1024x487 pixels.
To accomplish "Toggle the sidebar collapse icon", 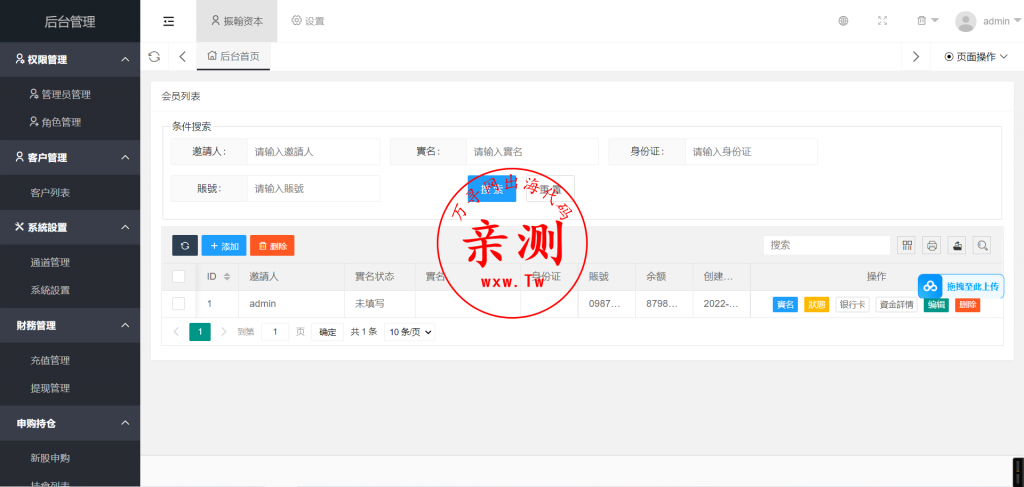I will 168,21.
